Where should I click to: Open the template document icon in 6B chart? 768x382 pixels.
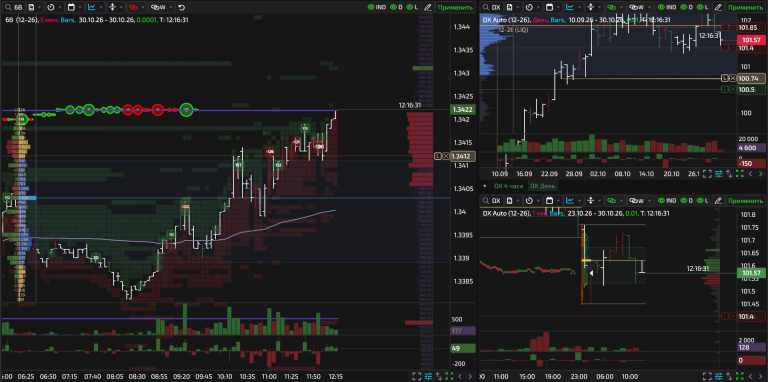click(30, 7)
